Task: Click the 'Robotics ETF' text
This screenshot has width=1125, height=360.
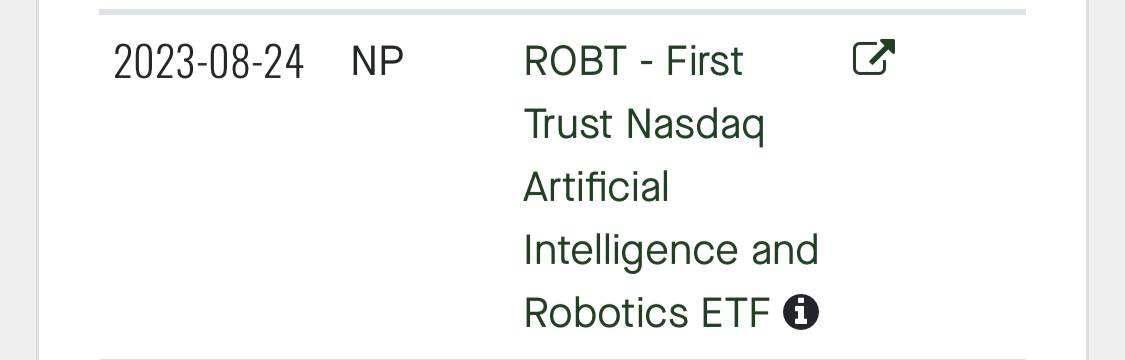Action: pyautogui.click(x=646, y=313)
